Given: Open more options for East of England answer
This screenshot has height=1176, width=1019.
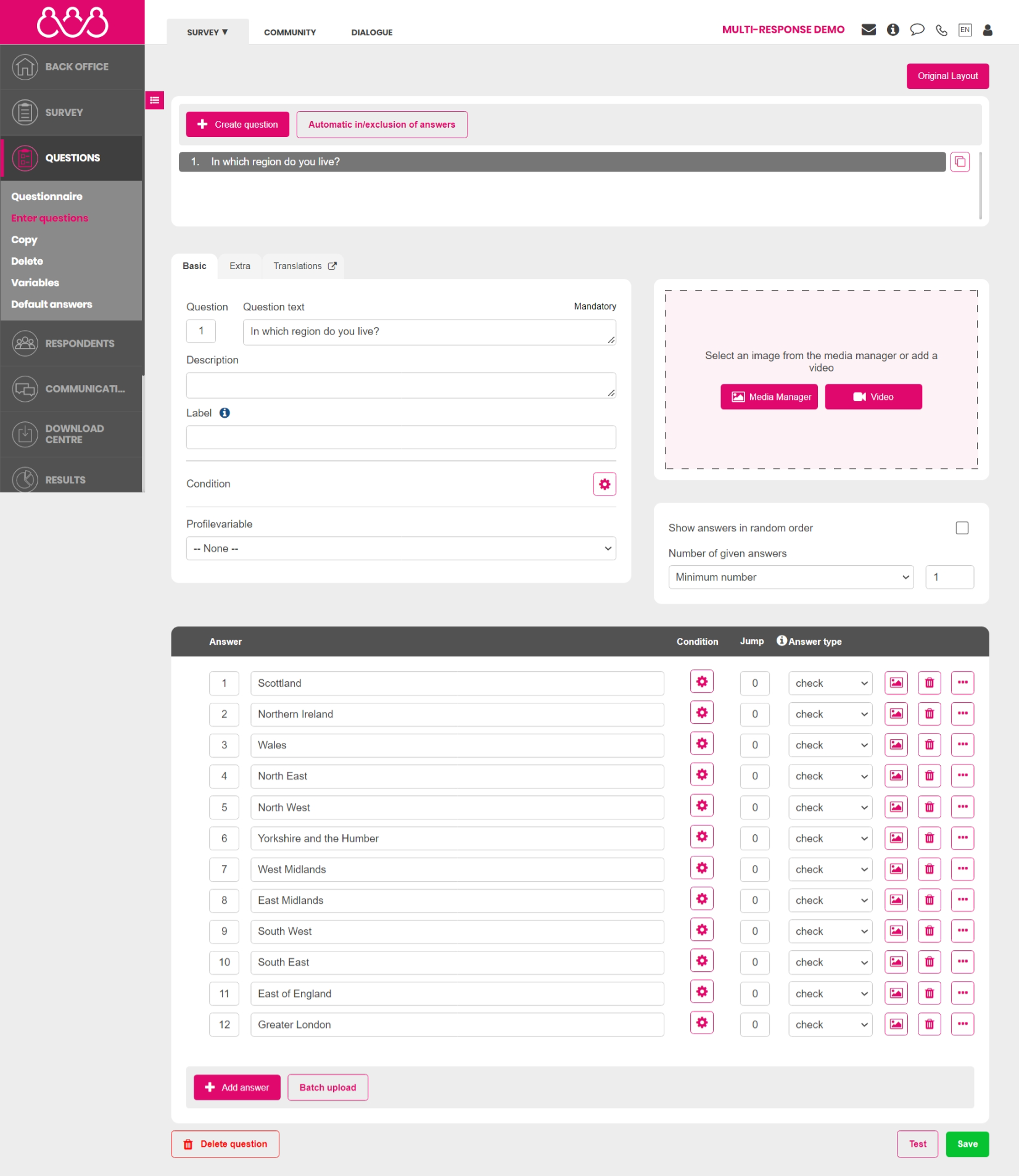Looking at the screenshot, I should (963, 993).
